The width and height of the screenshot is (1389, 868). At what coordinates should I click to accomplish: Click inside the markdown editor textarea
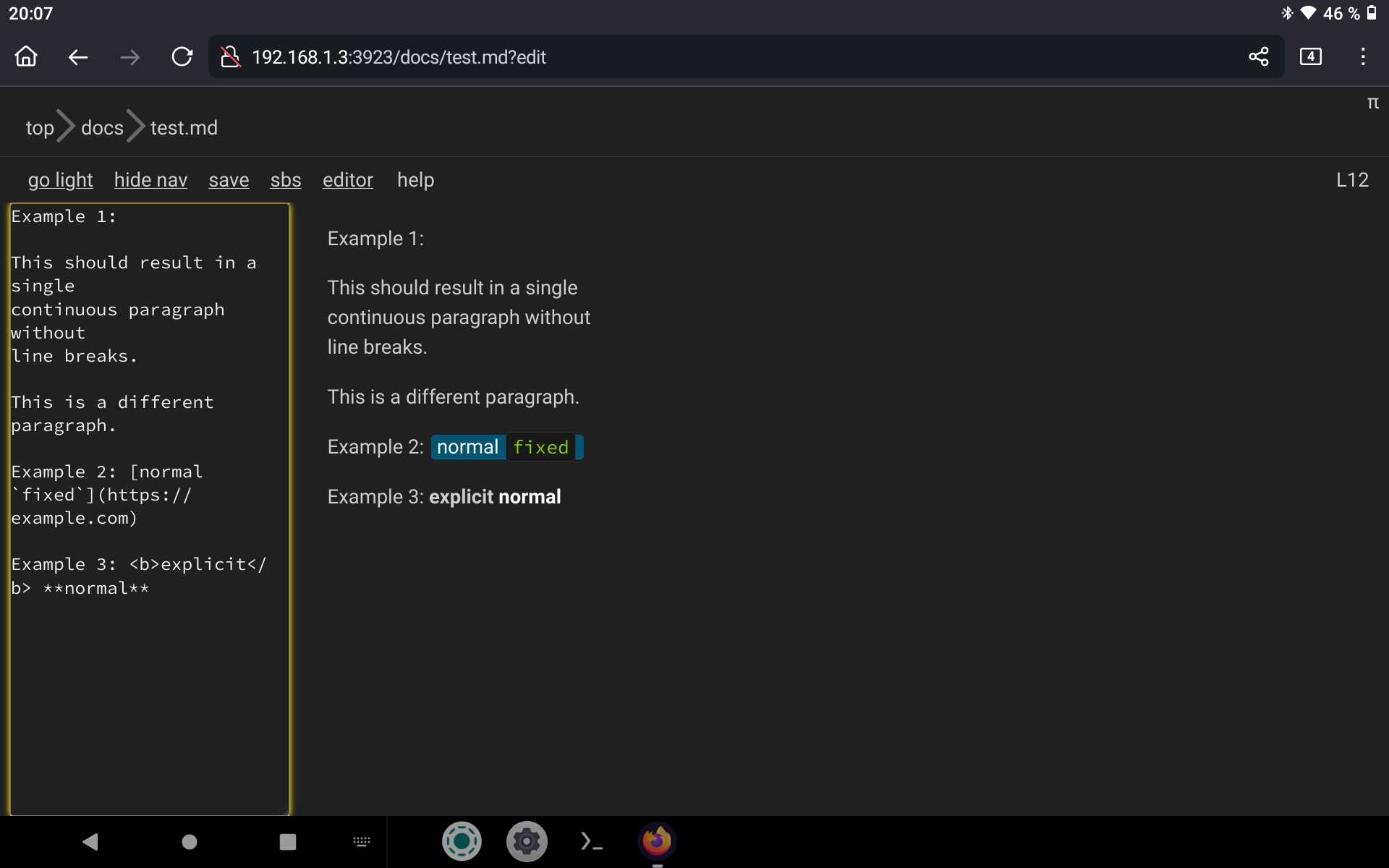pos(150,509)
